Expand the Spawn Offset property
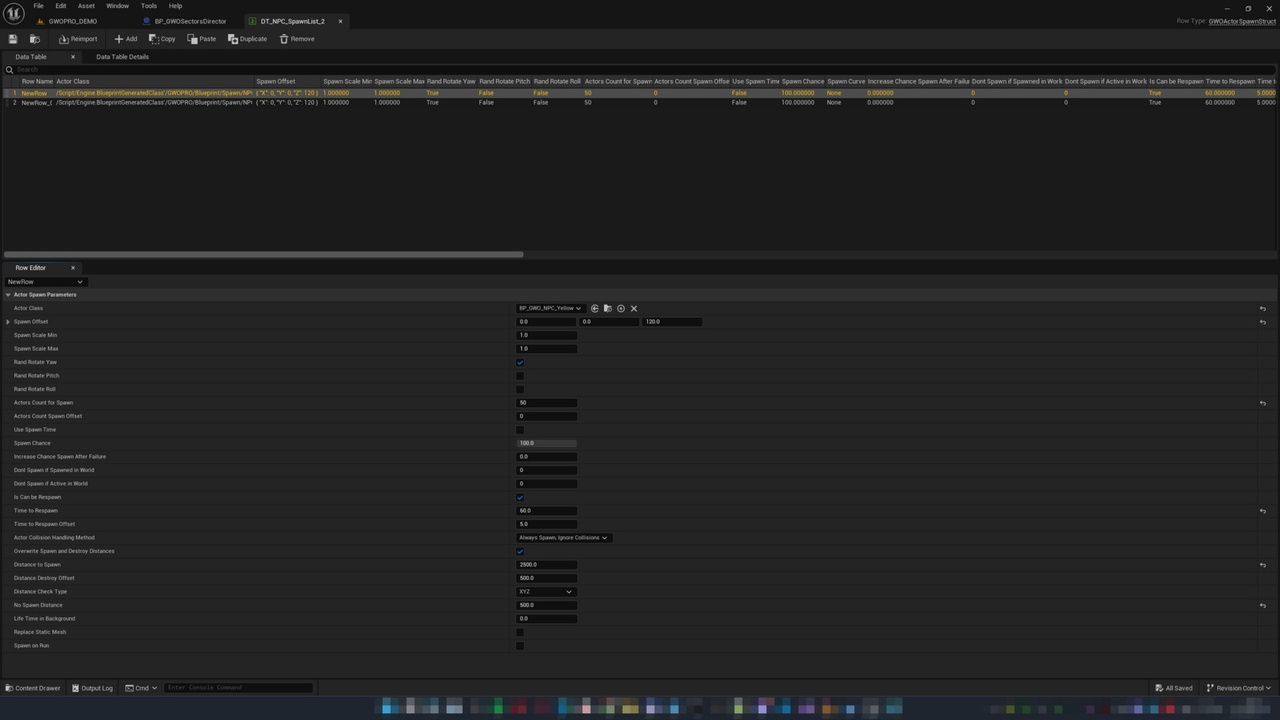This screenshot has width=1280, height=720. click(8, 322)
